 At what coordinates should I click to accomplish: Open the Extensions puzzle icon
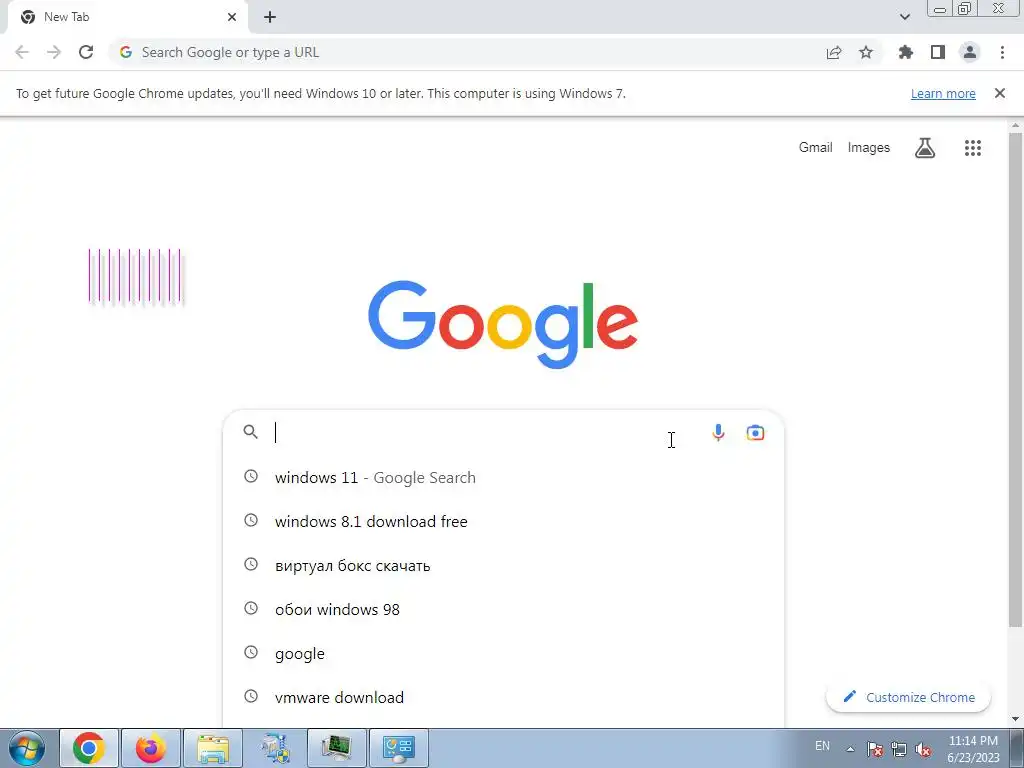[x=905, y=52]
